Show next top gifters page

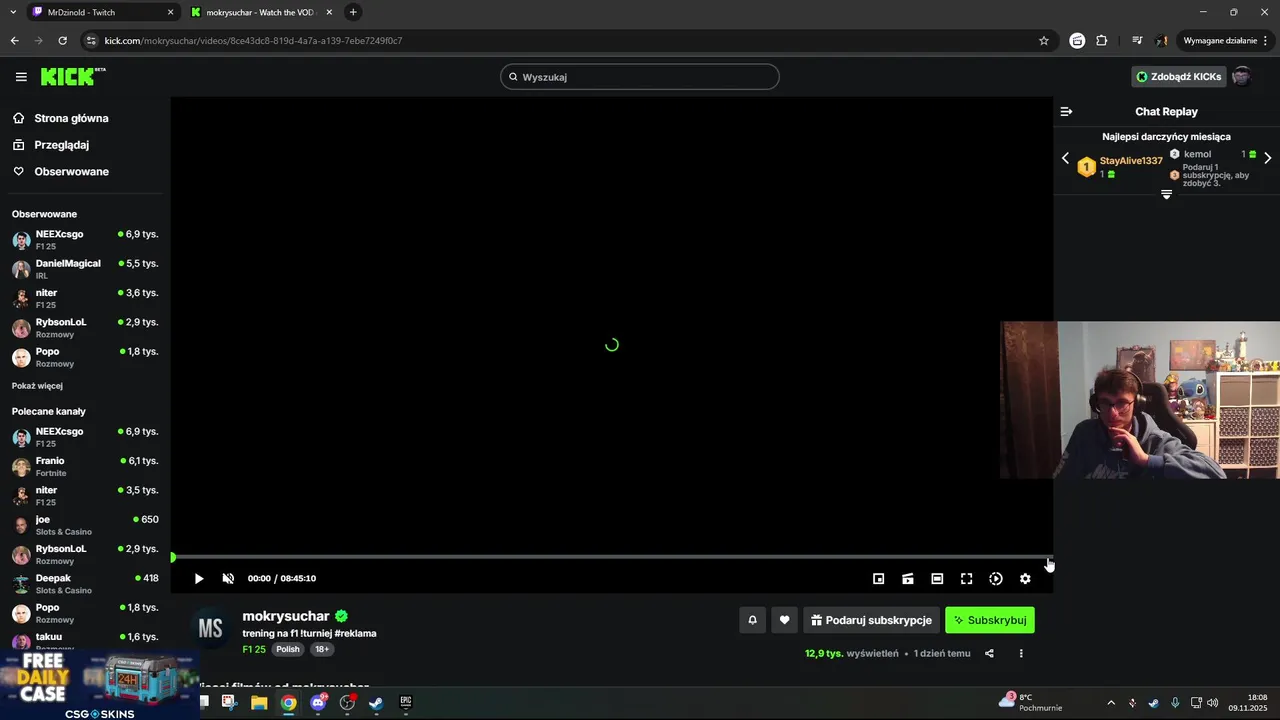(1268, 158)
